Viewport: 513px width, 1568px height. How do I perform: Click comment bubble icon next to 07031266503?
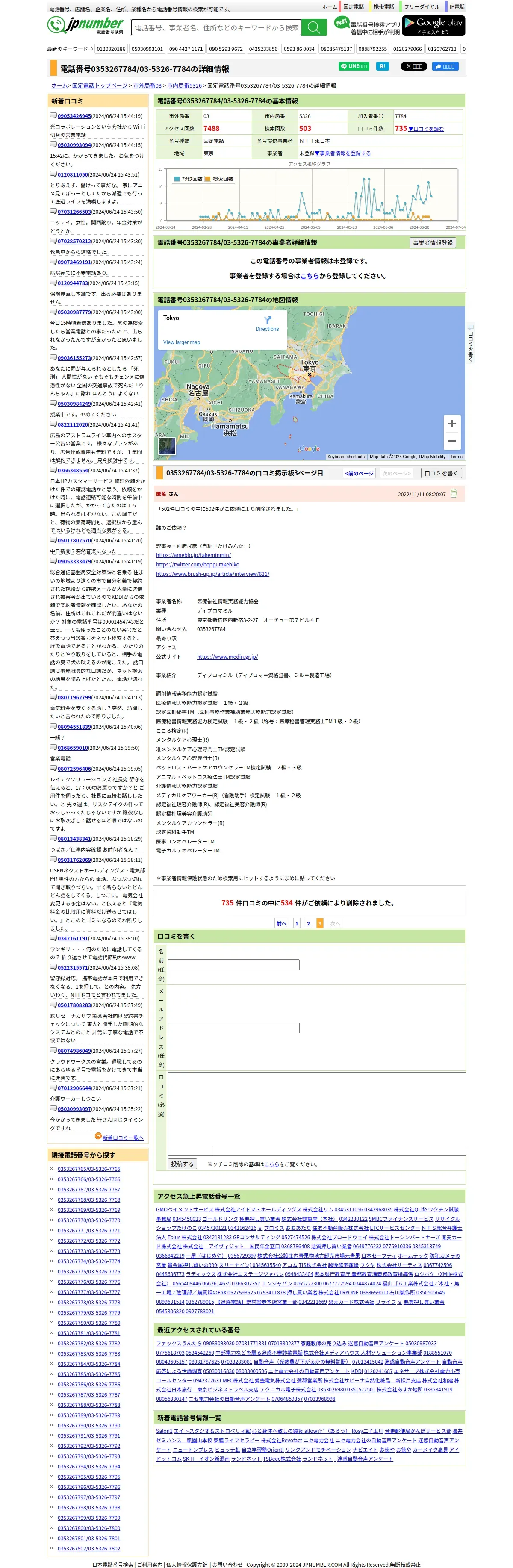pos(53,212)
